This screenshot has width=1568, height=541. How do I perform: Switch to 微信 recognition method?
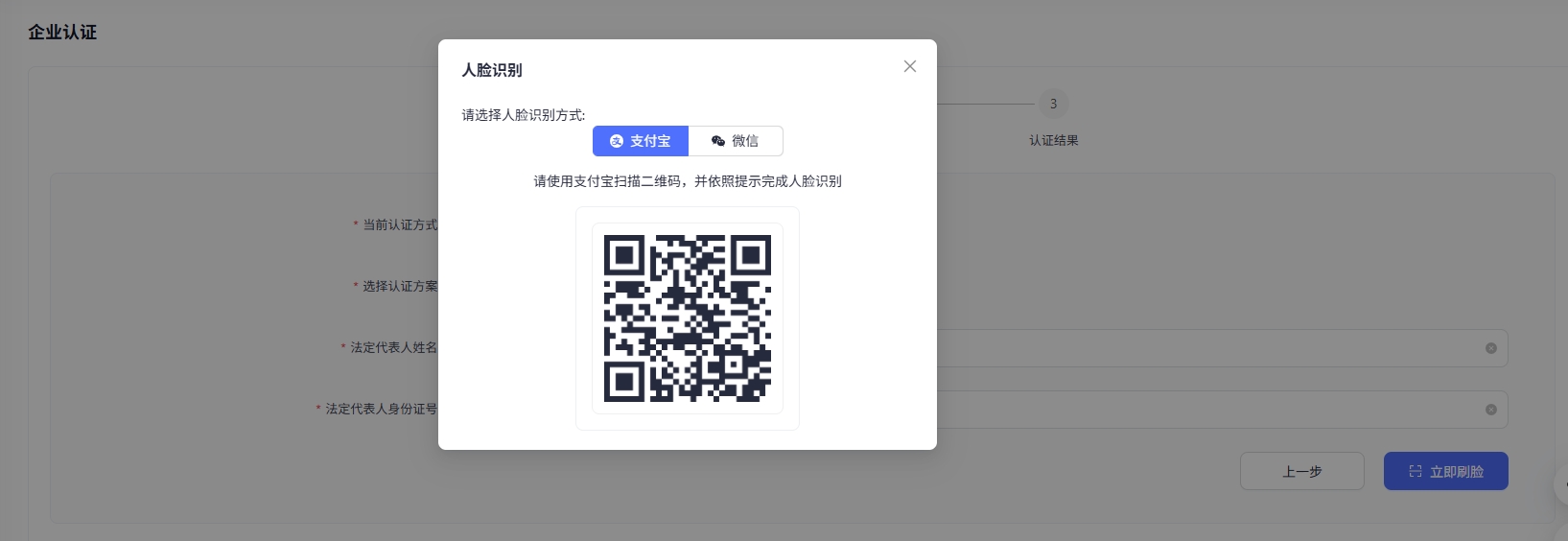(736, 141)
